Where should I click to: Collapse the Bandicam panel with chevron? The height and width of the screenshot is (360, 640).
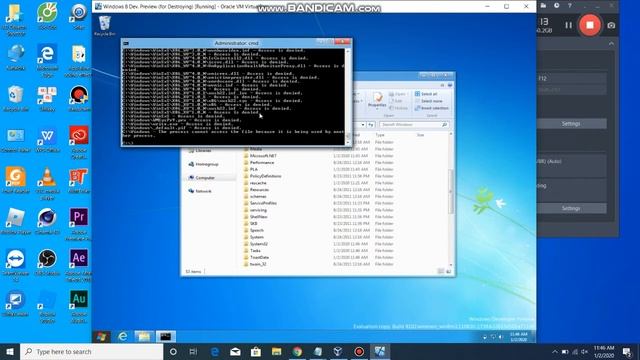(x=611, y=44)
